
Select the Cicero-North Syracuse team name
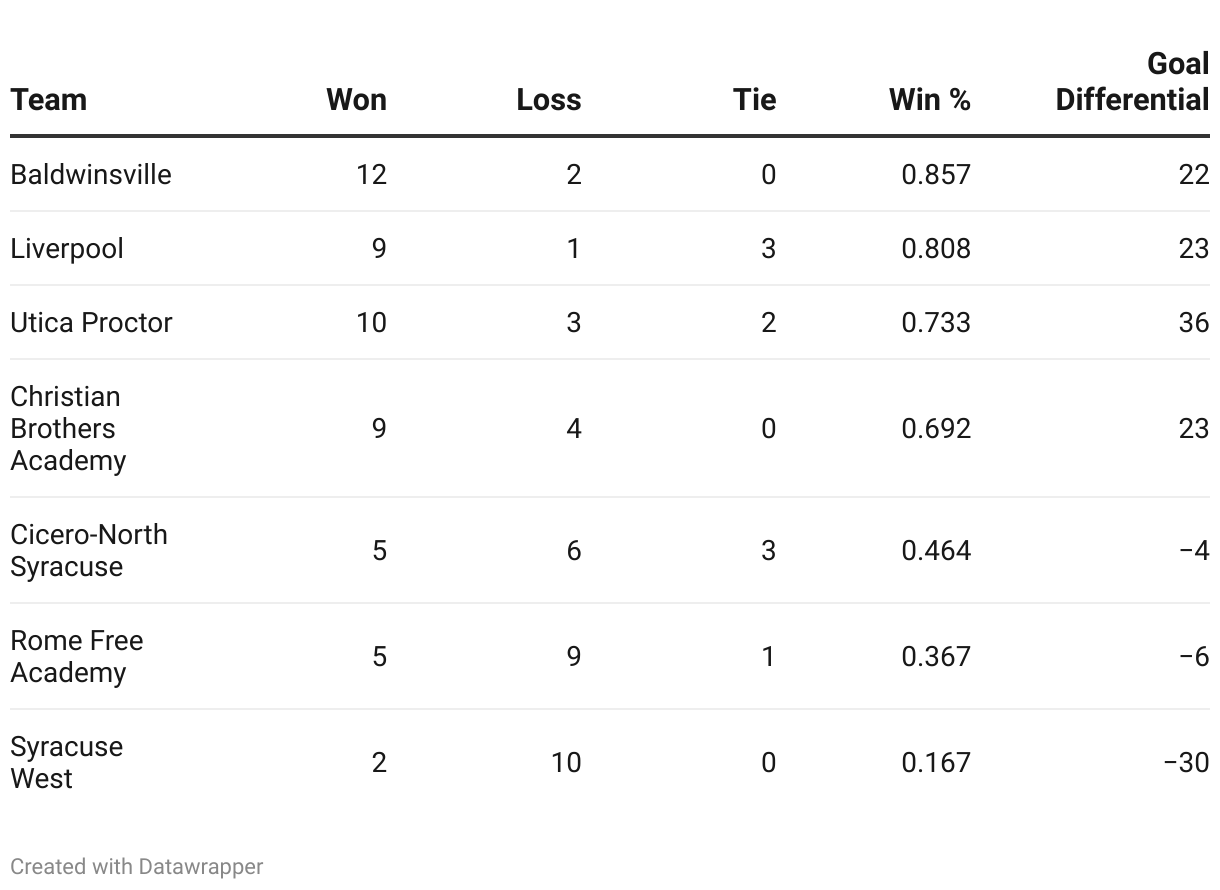pyautogui.click(x=89, y=550)
